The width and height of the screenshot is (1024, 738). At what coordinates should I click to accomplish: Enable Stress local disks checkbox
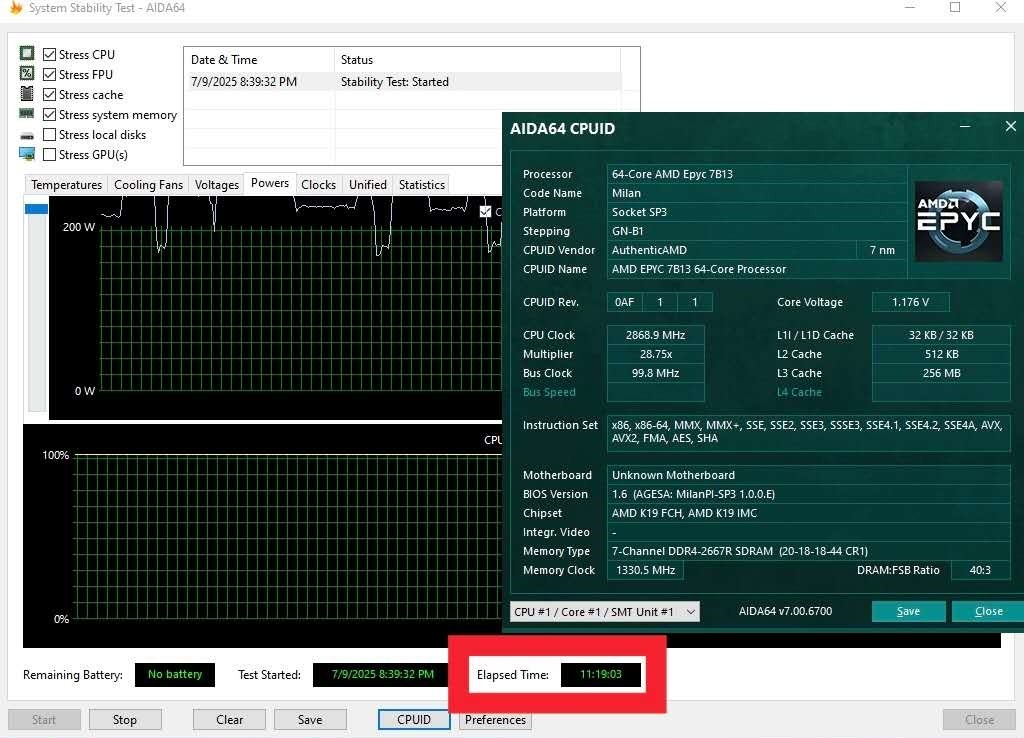click(x=49, y=135)
